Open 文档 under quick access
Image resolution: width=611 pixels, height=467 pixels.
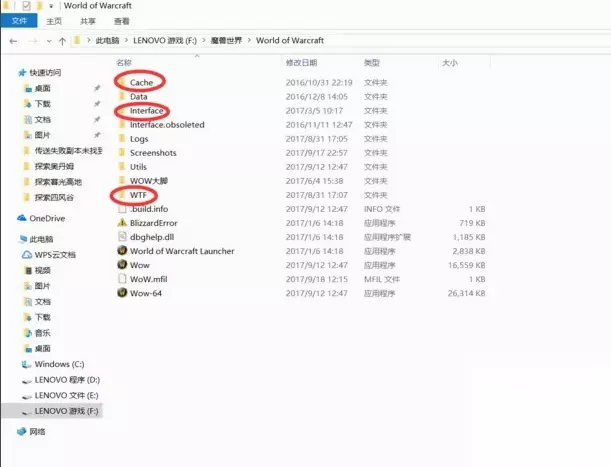42,119
